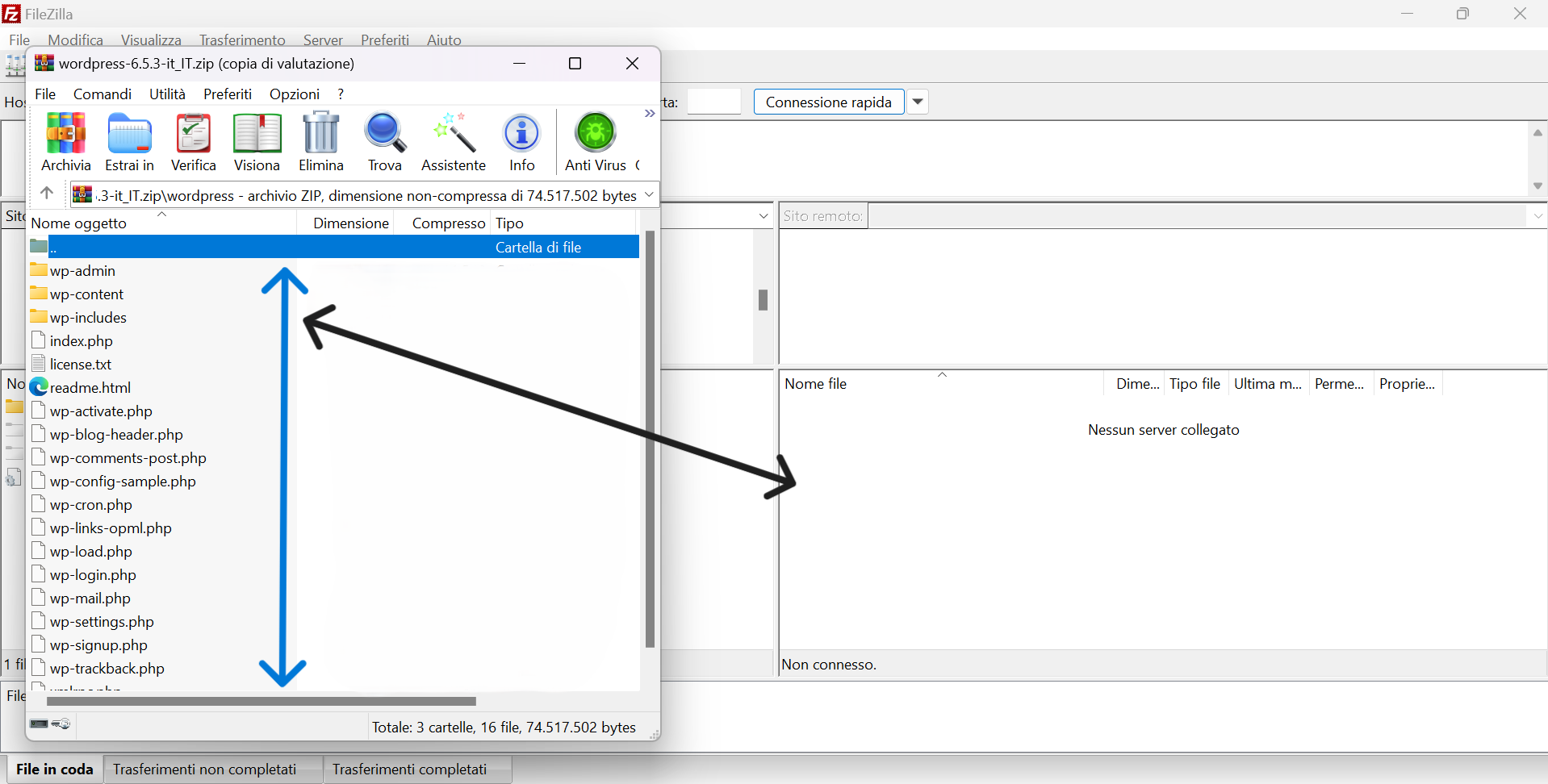Select the wp-load.php file

(90, 552)
